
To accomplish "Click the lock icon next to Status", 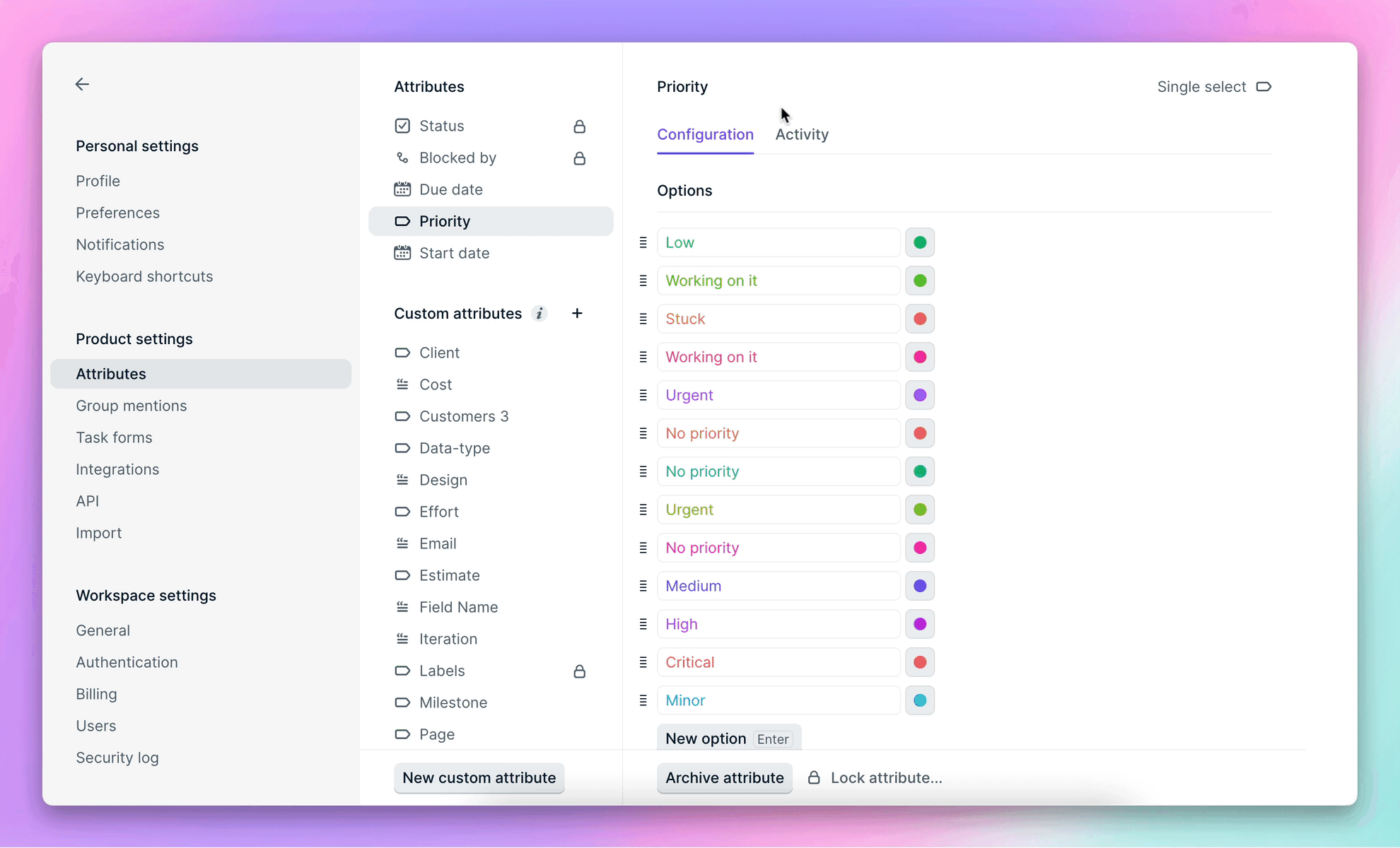I will [579, 126].
